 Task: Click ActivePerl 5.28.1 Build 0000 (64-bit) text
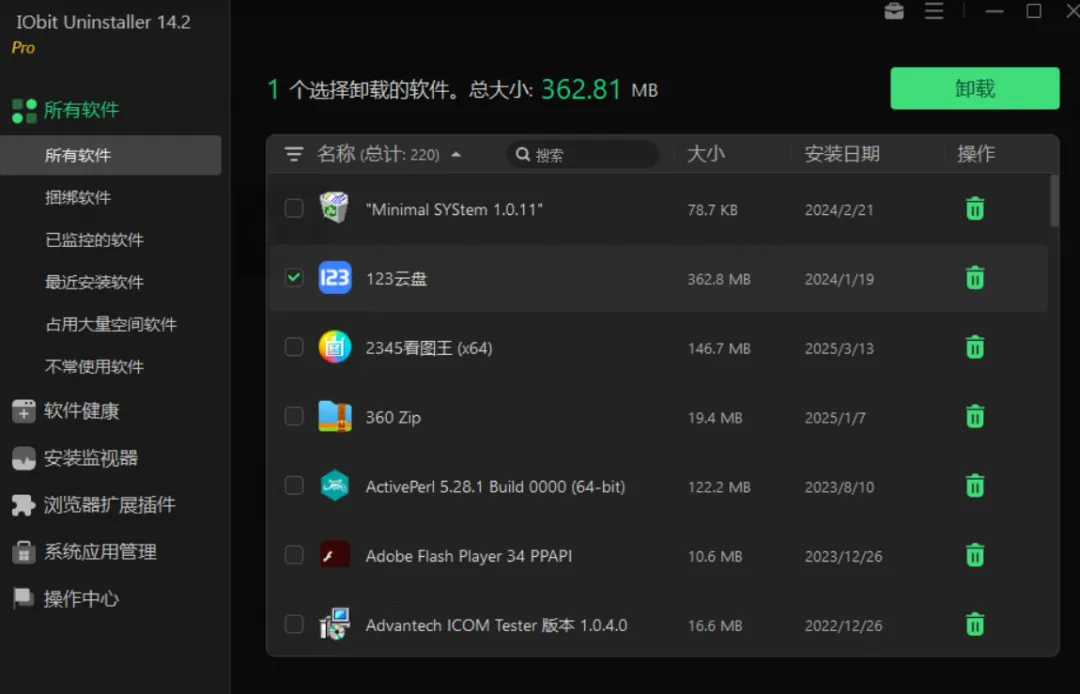(x=495, y=487)
